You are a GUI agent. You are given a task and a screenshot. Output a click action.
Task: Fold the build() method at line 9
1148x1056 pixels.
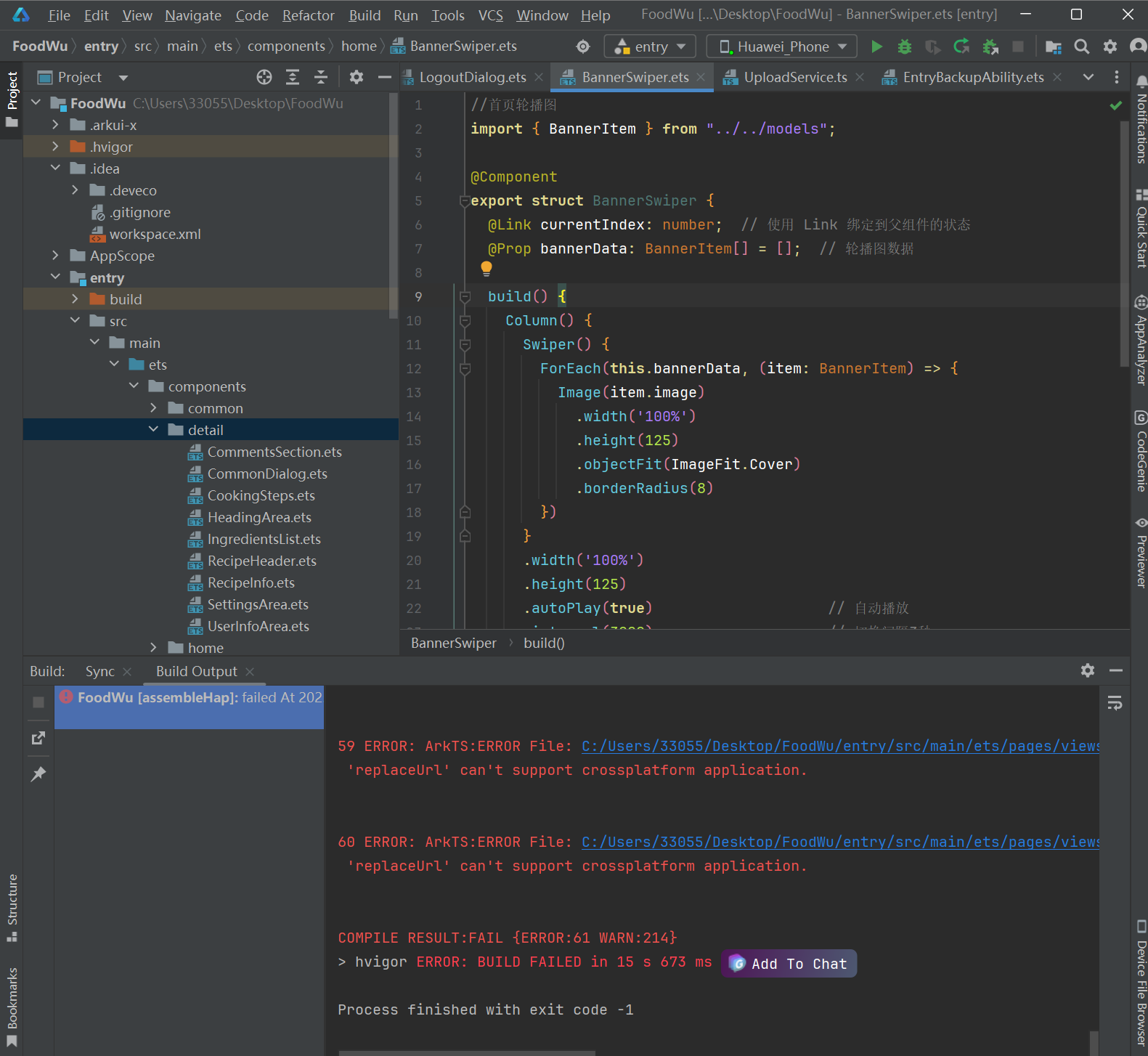click(465, 296)
